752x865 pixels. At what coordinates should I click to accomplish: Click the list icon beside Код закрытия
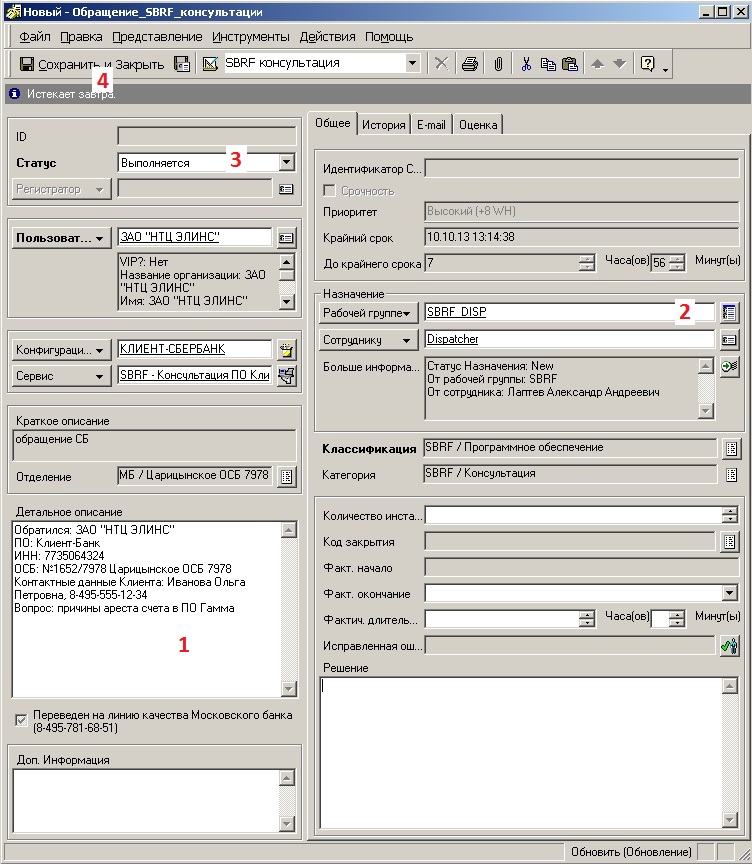(x=729, y=542)
